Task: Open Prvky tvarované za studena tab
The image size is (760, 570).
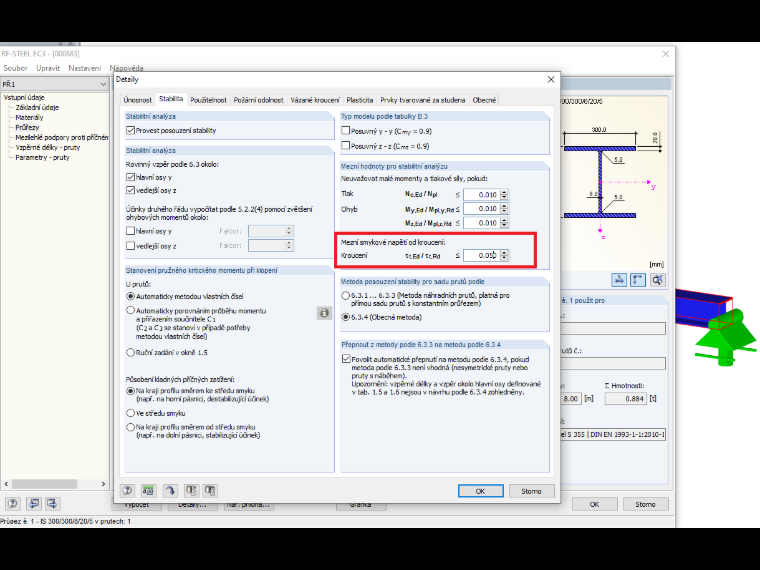Action: (423, 100)
